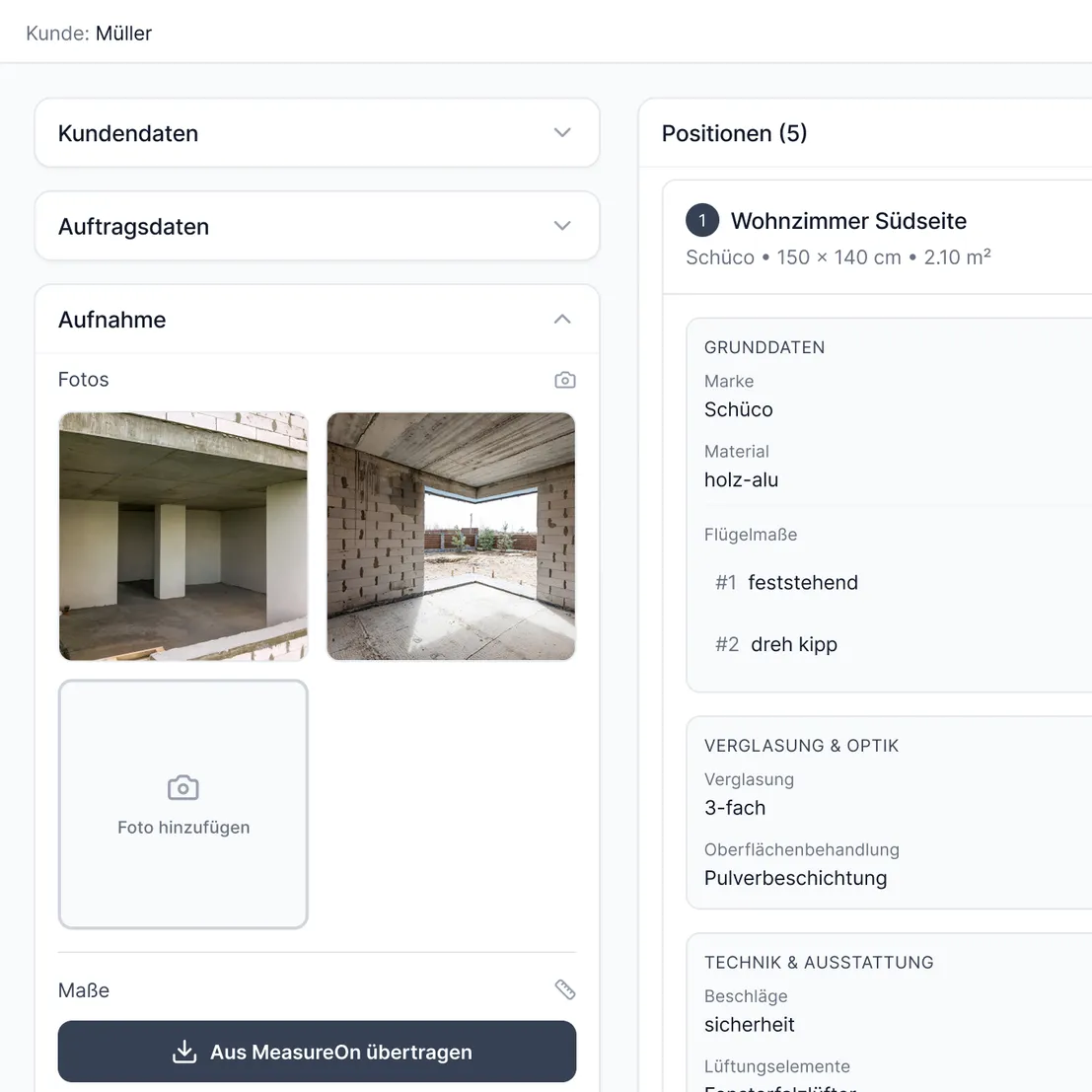
Task: Select sash #1 feststehend
Action: click(802, 583)
